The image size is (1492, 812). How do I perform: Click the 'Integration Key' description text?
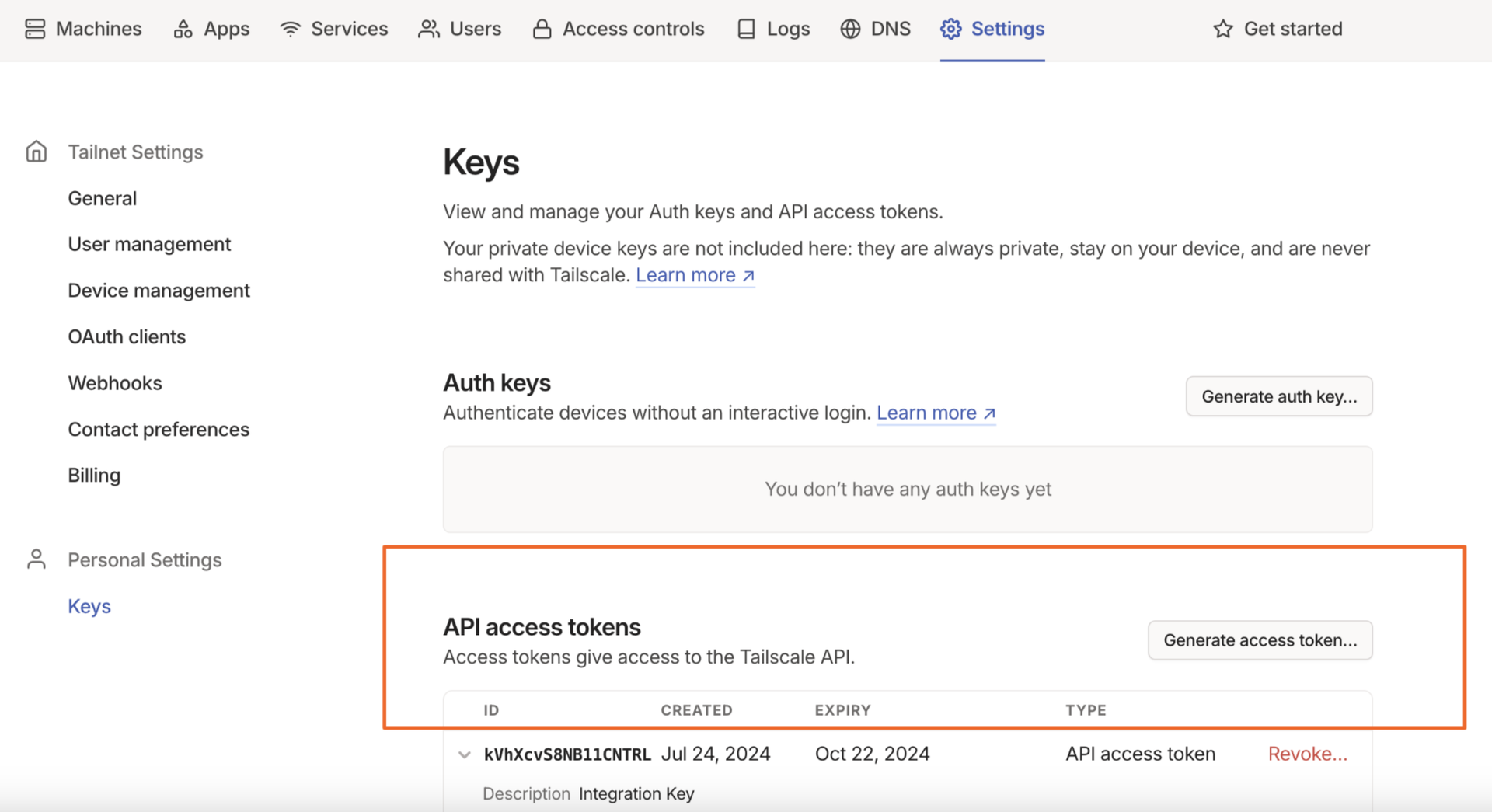[636, 793]
